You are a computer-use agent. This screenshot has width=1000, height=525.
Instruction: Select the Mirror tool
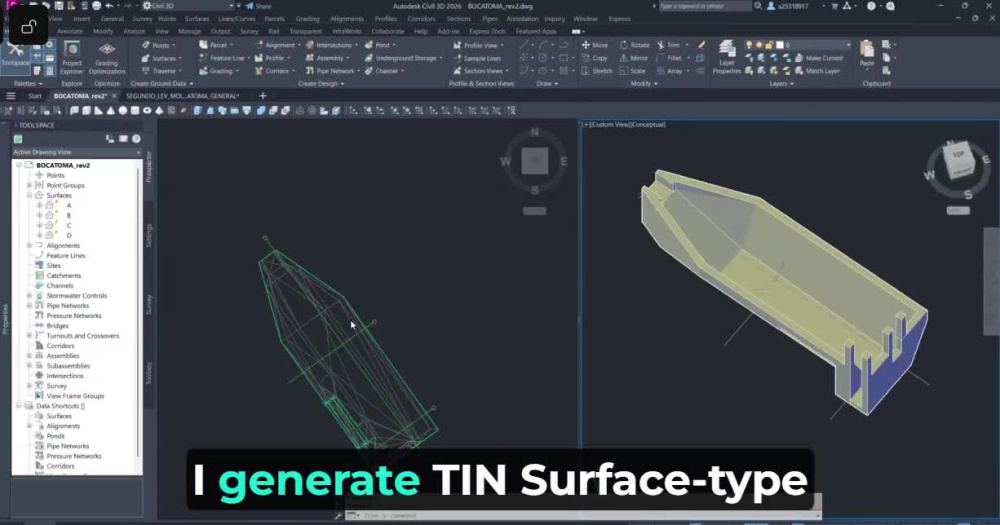pos(634,58)
